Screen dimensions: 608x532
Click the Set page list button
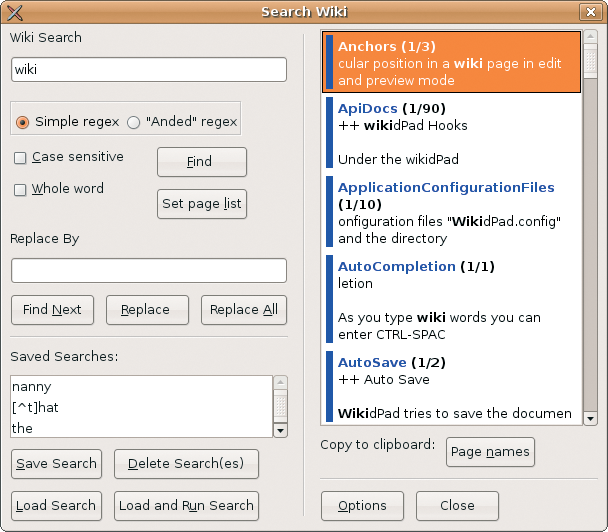(202, 204)
